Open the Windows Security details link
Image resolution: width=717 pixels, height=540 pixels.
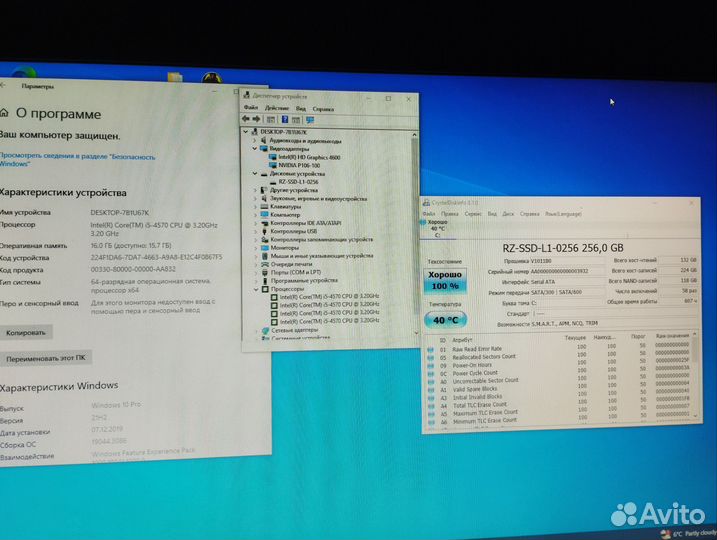tap(77, 160)
